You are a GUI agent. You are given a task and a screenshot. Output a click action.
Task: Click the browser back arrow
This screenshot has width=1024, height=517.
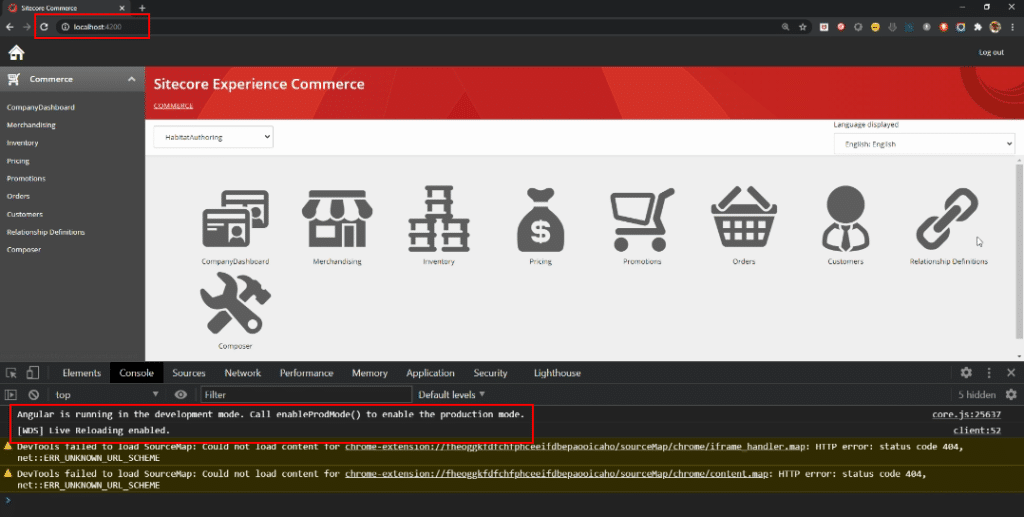tap(10, 27)
